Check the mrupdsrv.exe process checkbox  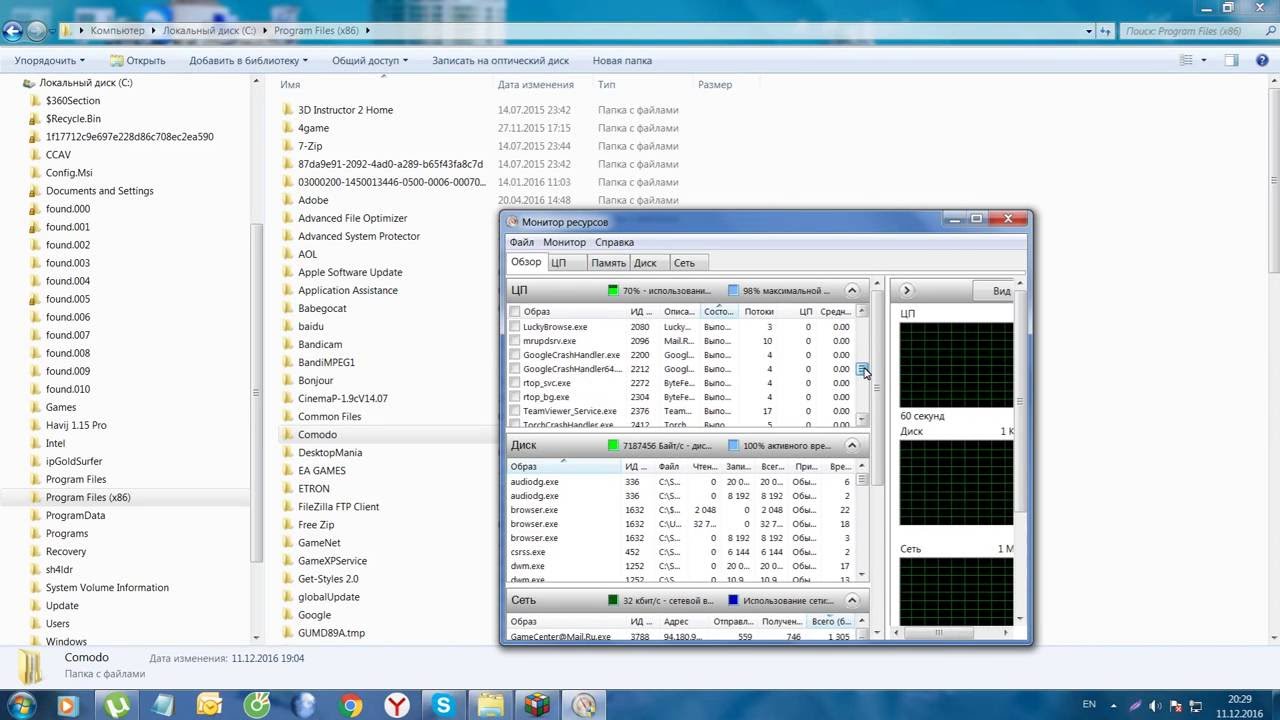point(515,341)
